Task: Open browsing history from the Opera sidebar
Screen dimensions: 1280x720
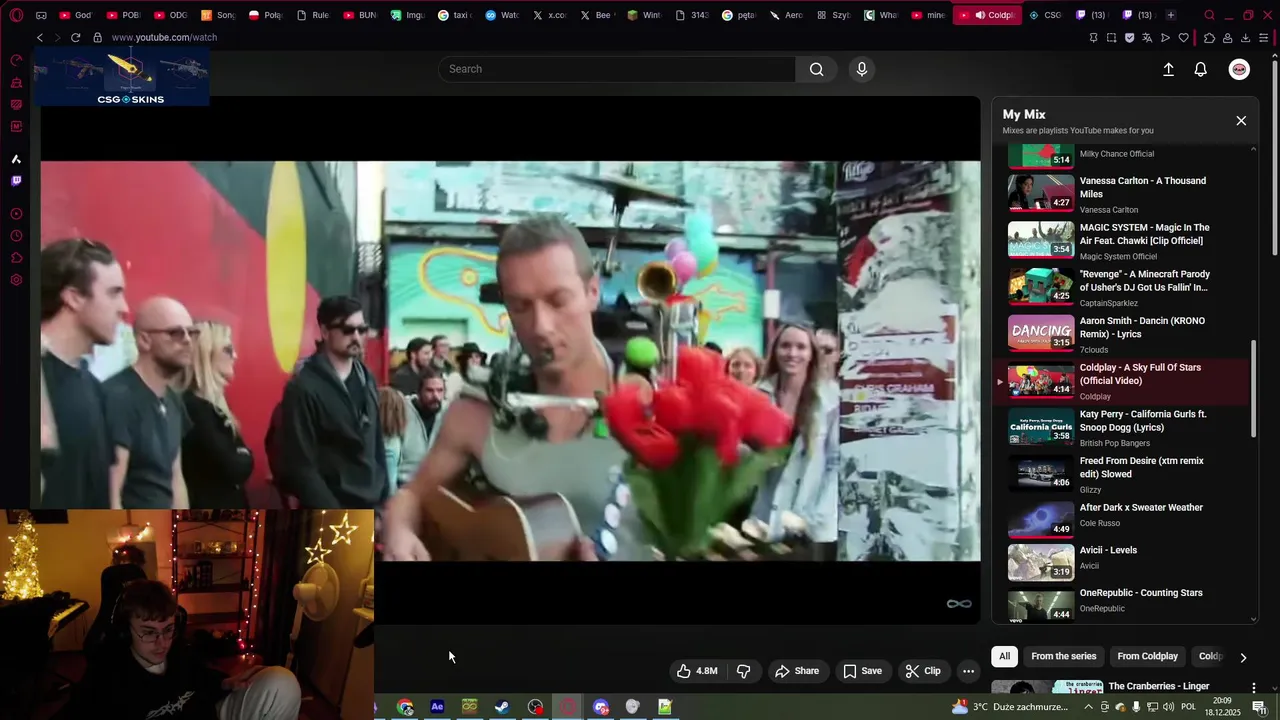Action: [16, 236]
